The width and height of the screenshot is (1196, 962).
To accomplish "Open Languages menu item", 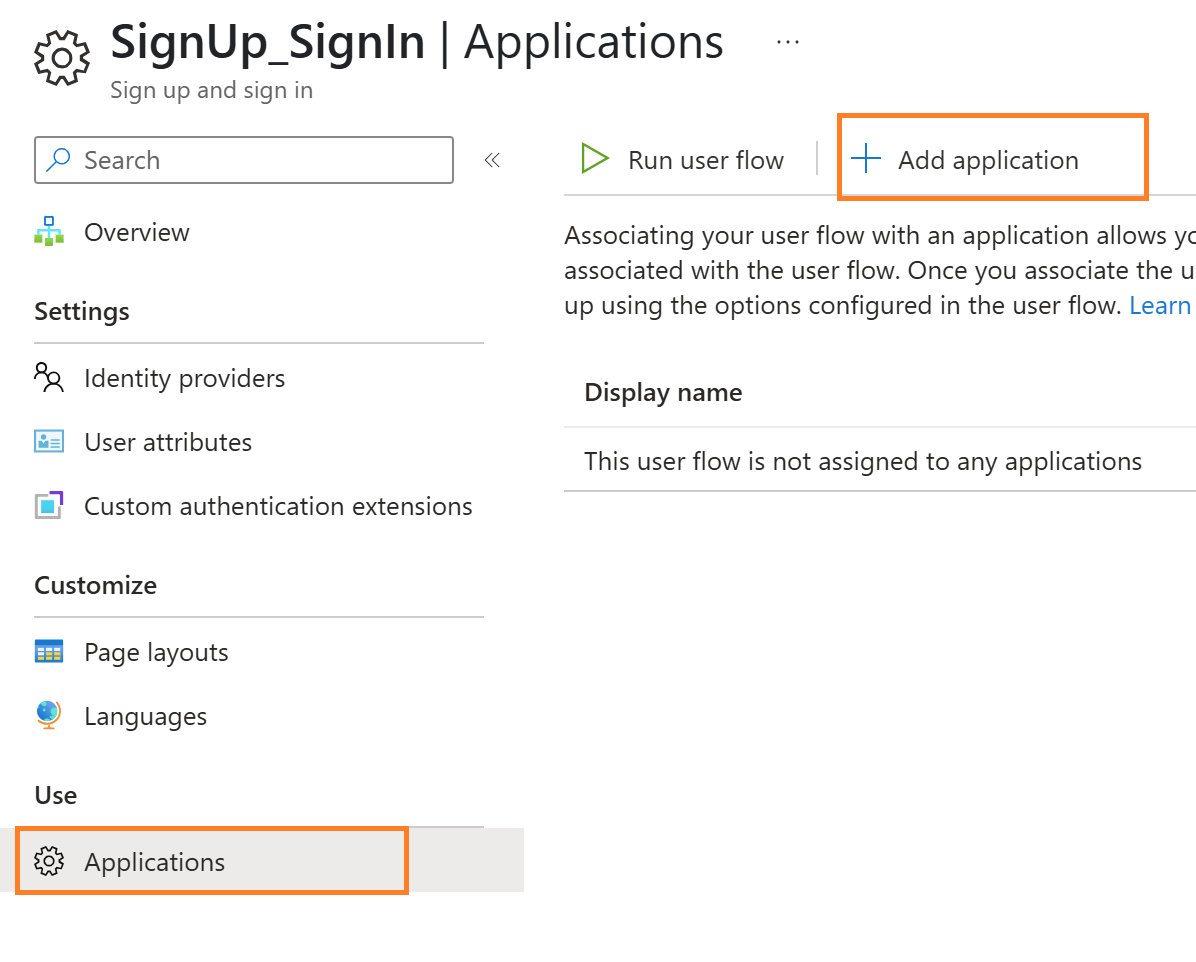I will [146, 717].
